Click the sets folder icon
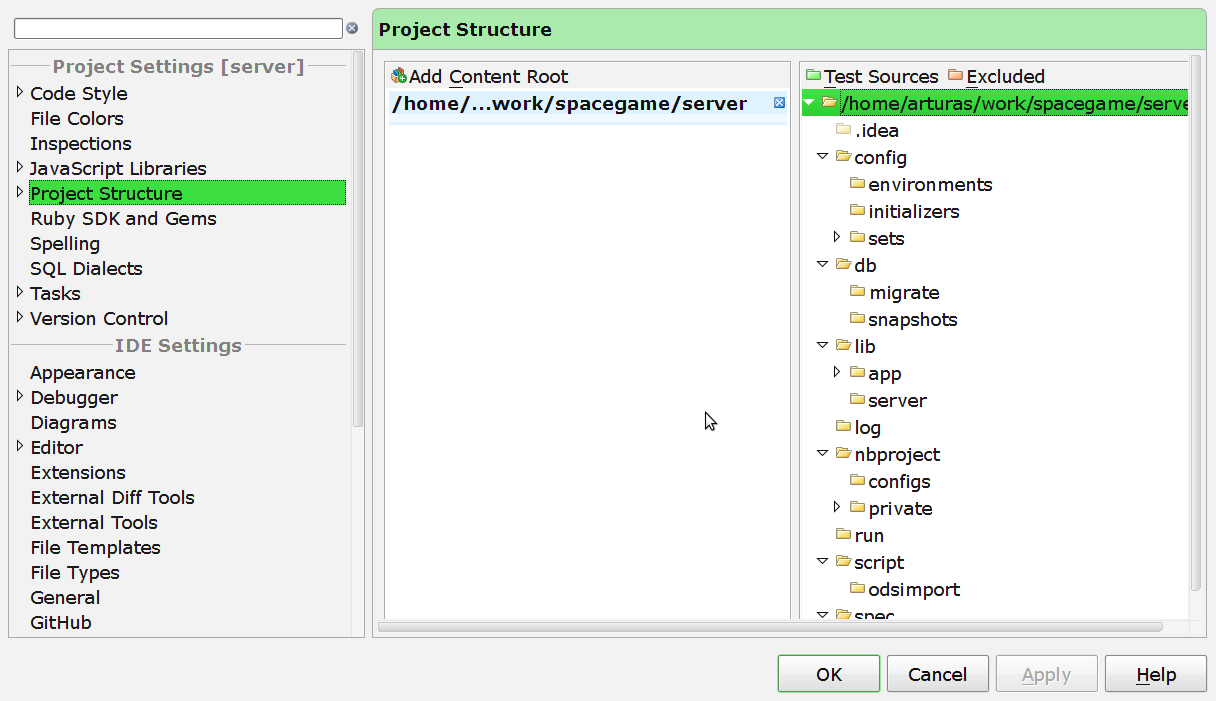Image resolution: width=1216 pixels, height=701 pixels. 857,238
